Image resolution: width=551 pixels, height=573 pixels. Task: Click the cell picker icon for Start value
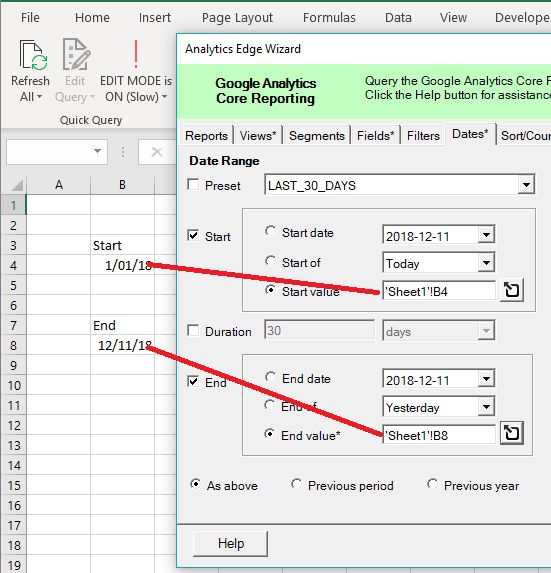coord(512,291)
